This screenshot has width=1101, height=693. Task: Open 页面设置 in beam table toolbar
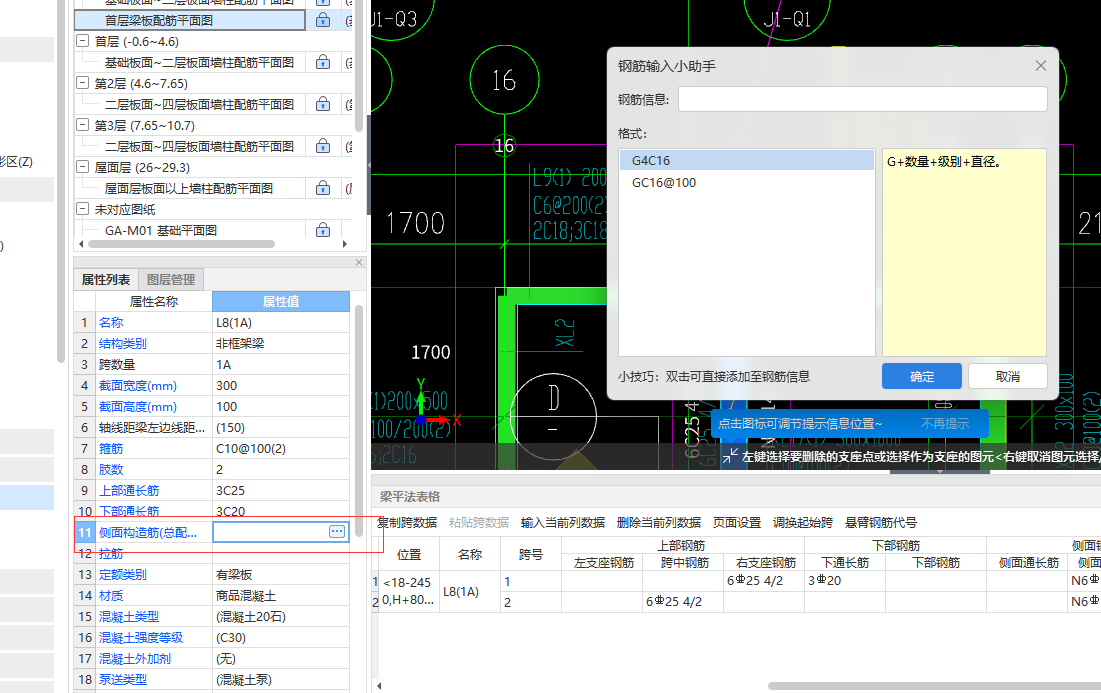point(737,522)
